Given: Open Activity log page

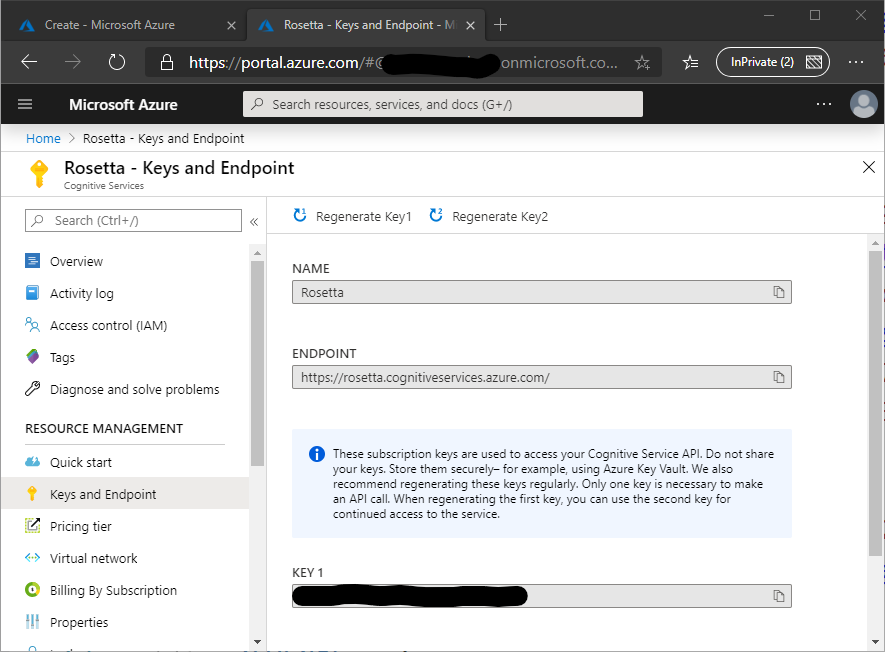Looking at the screenshot, I should point(81,293).
